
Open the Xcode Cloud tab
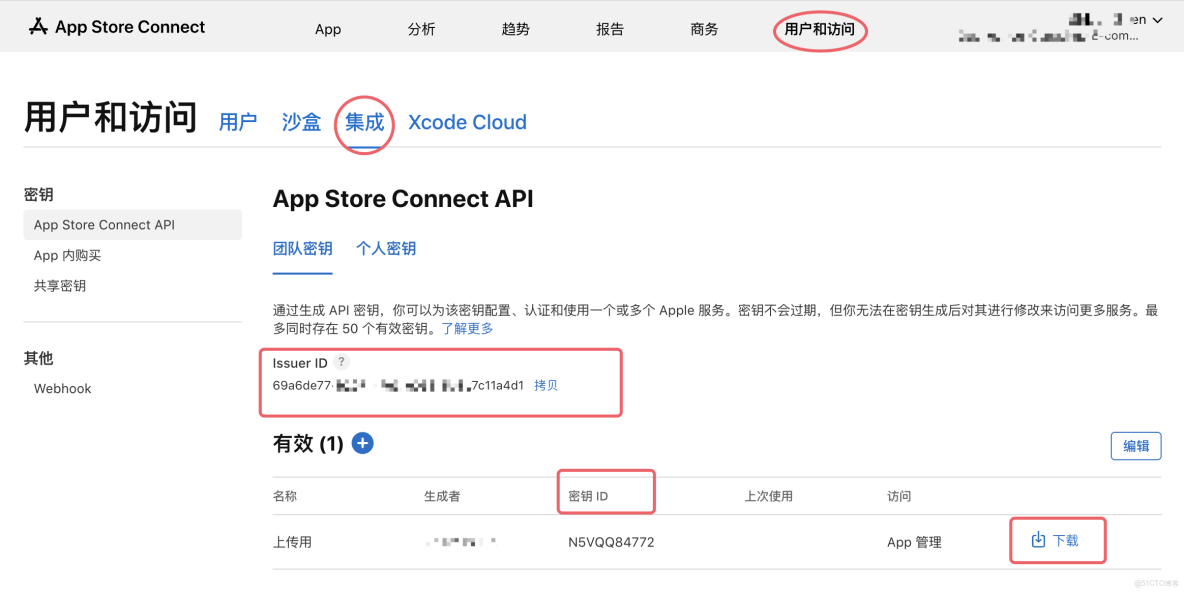point(467,122)
